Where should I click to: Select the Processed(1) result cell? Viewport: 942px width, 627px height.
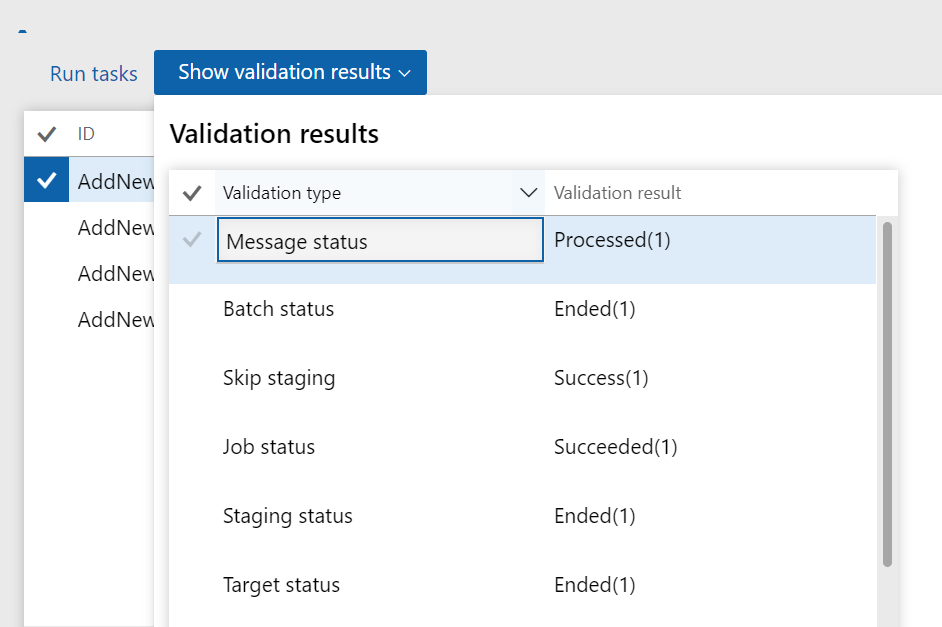point(612,239)
